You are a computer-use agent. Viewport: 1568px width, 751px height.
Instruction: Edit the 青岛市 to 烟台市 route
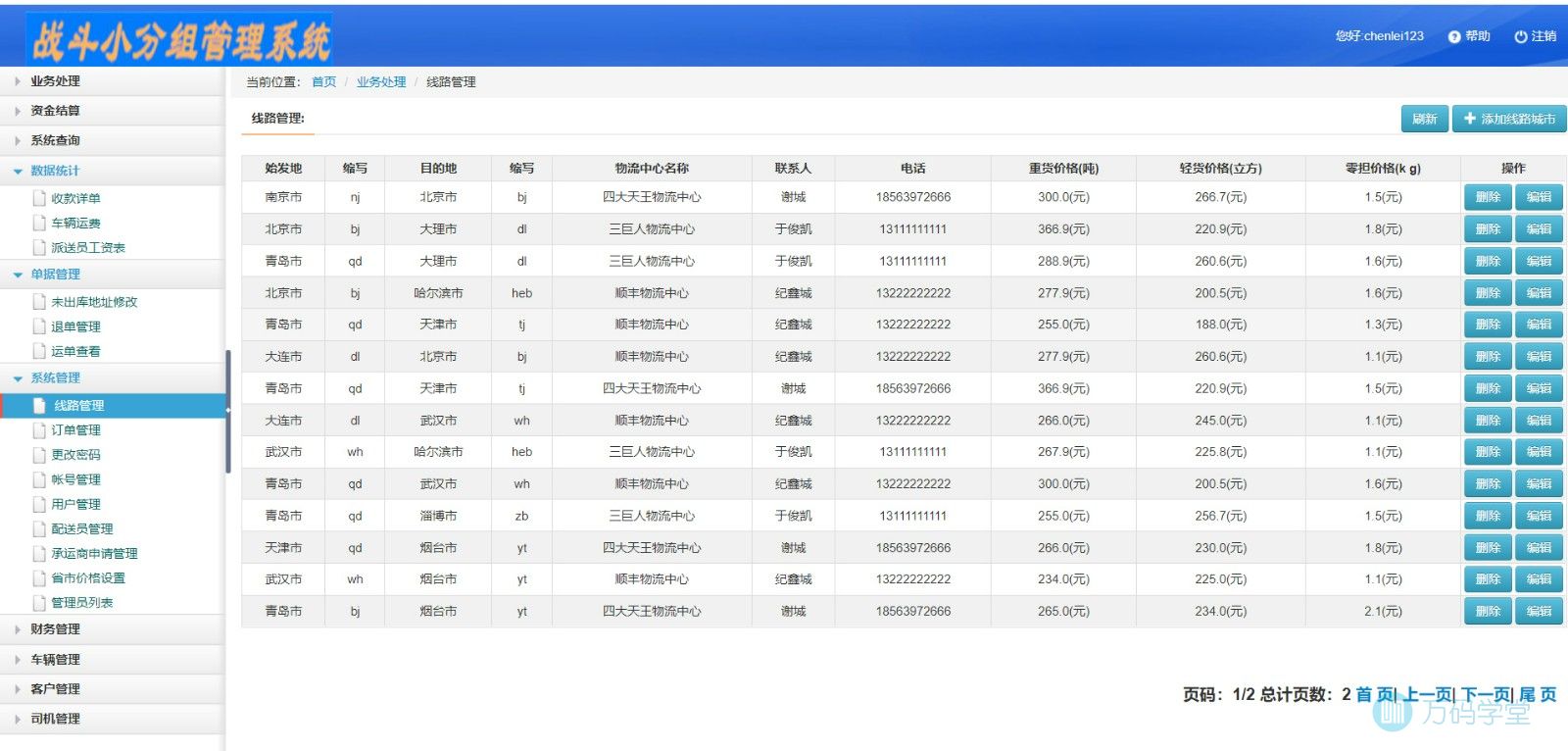pyautogui.click(x=1539, y=611)
